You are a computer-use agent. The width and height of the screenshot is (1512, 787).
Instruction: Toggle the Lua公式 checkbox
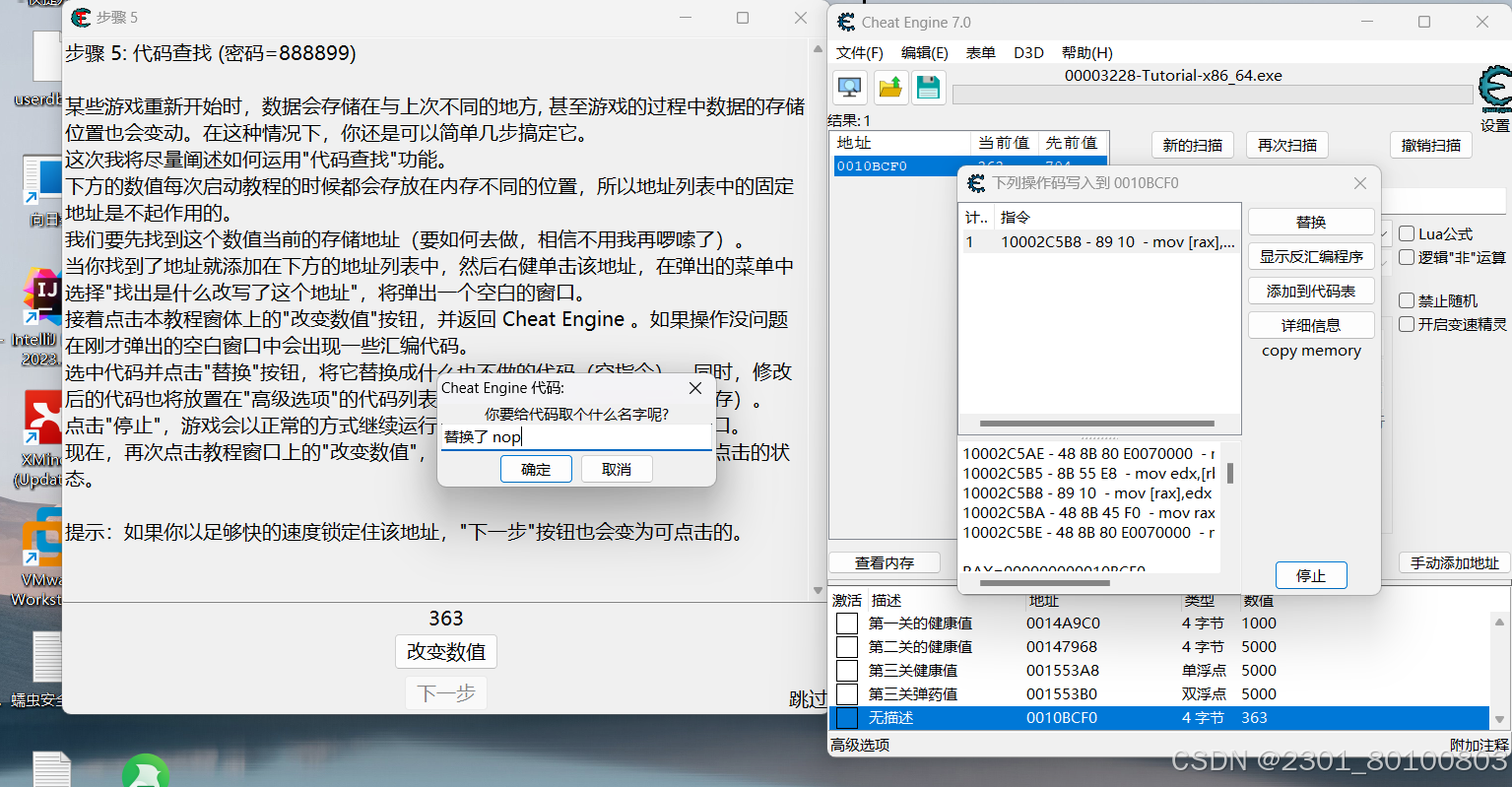click(1407, 233)
